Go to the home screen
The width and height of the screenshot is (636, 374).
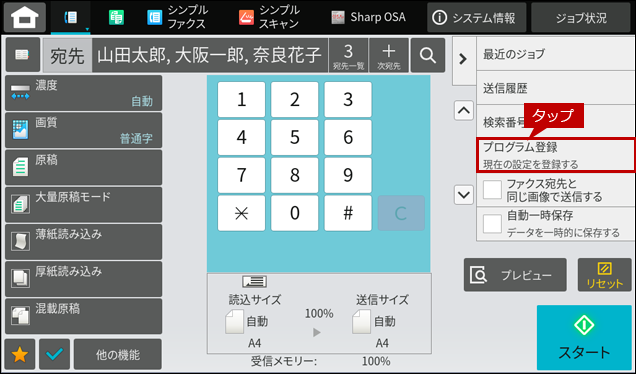pos(25,17)
